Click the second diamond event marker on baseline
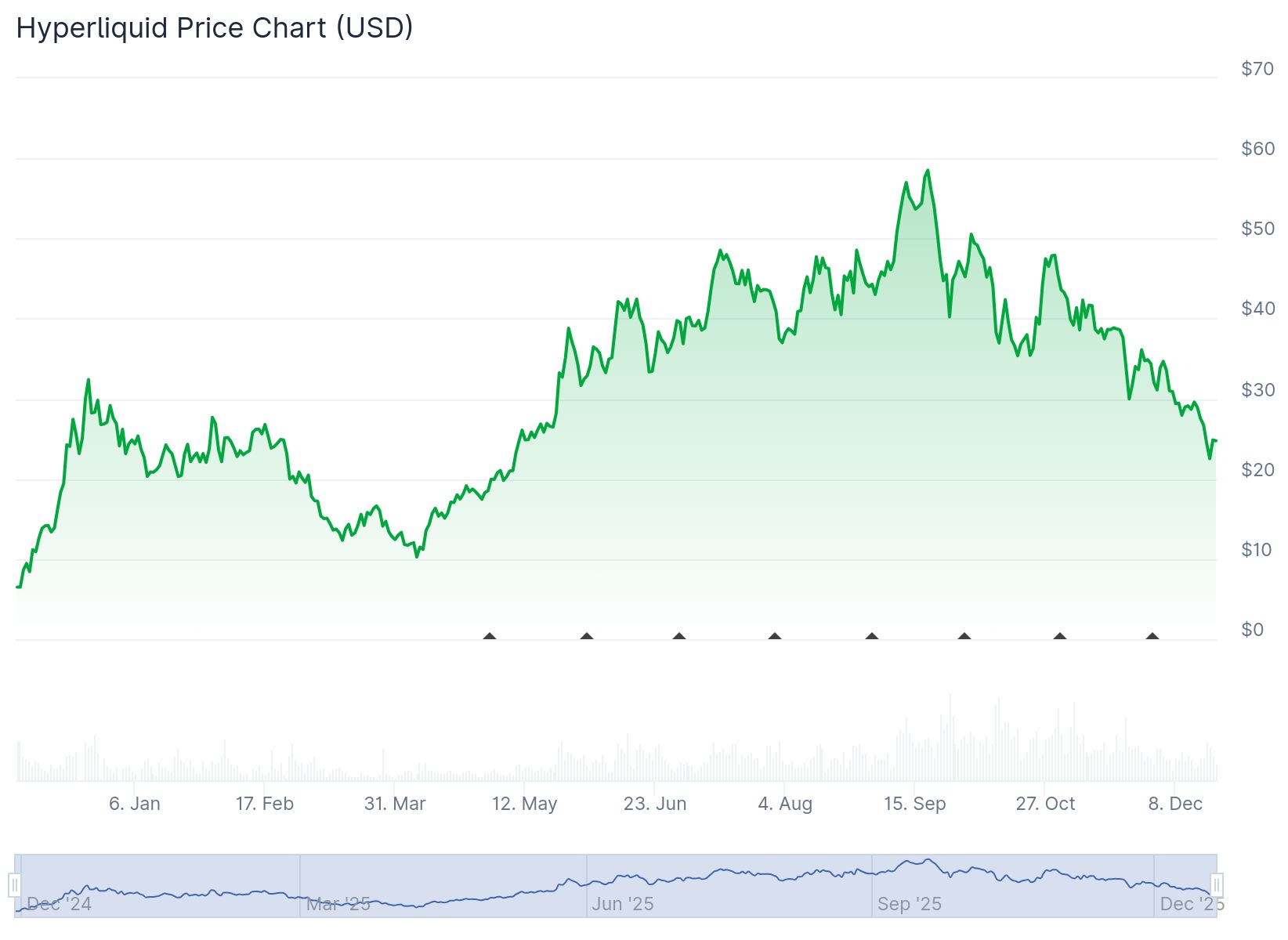1288x940 pixels. click(587, 637)
